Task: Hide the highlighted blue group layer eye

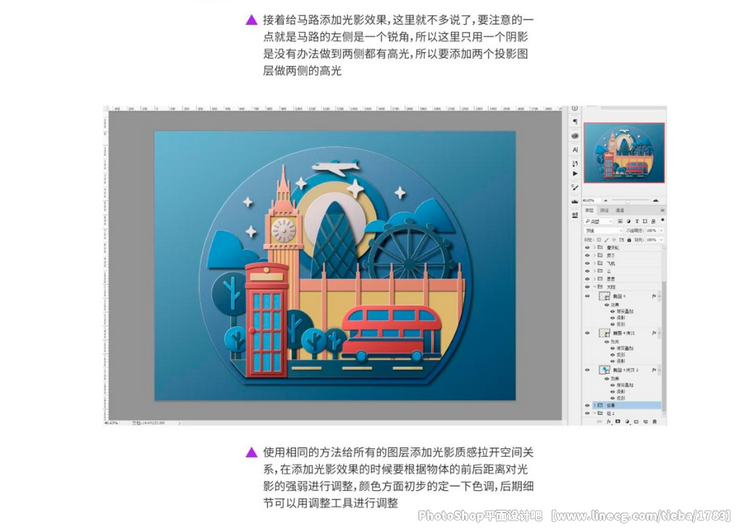Action: click(587, 405)
